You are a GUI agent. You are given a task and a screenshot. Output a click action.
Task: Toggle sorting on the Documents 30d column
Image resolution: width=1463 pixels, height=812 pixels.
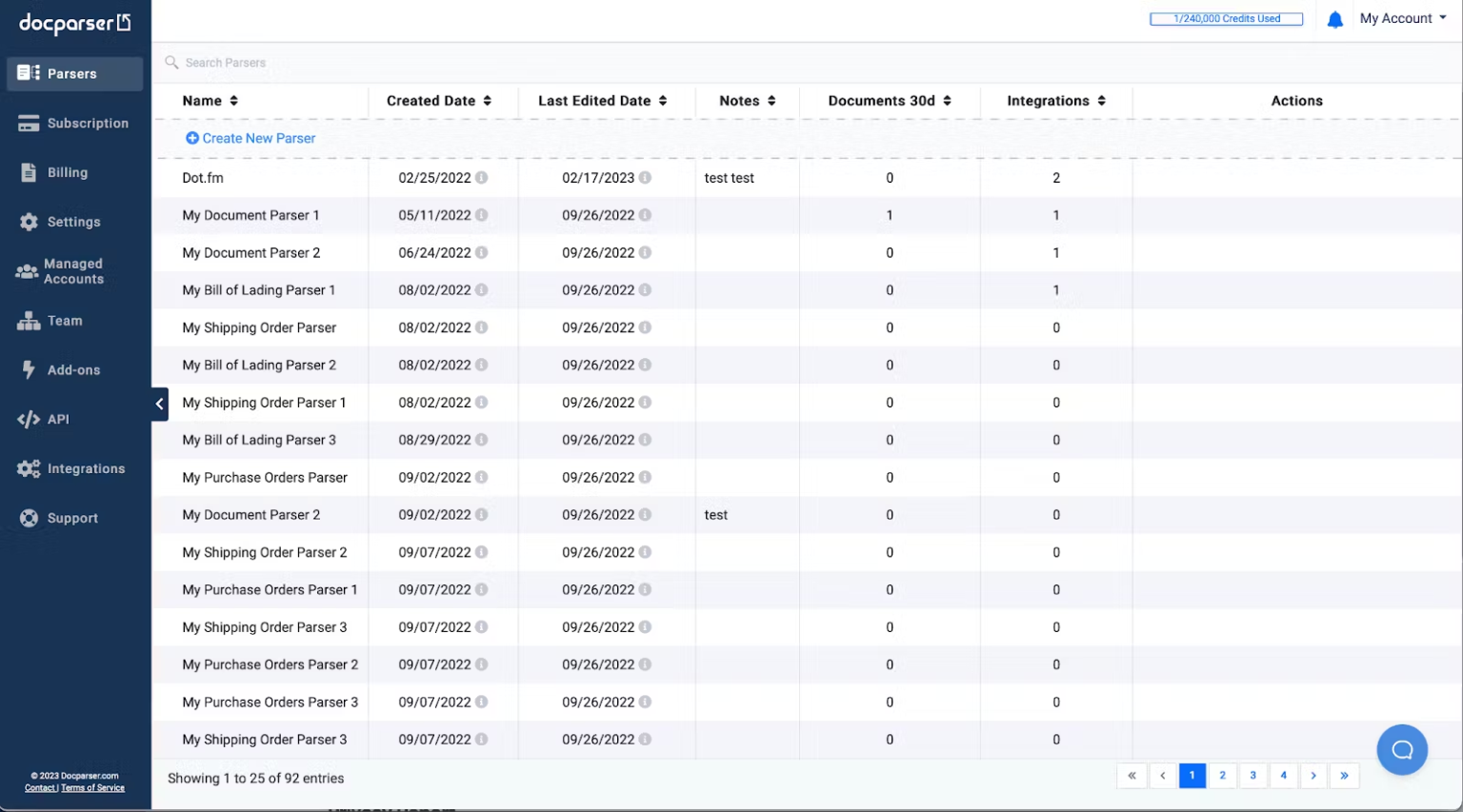pos(946,101)
